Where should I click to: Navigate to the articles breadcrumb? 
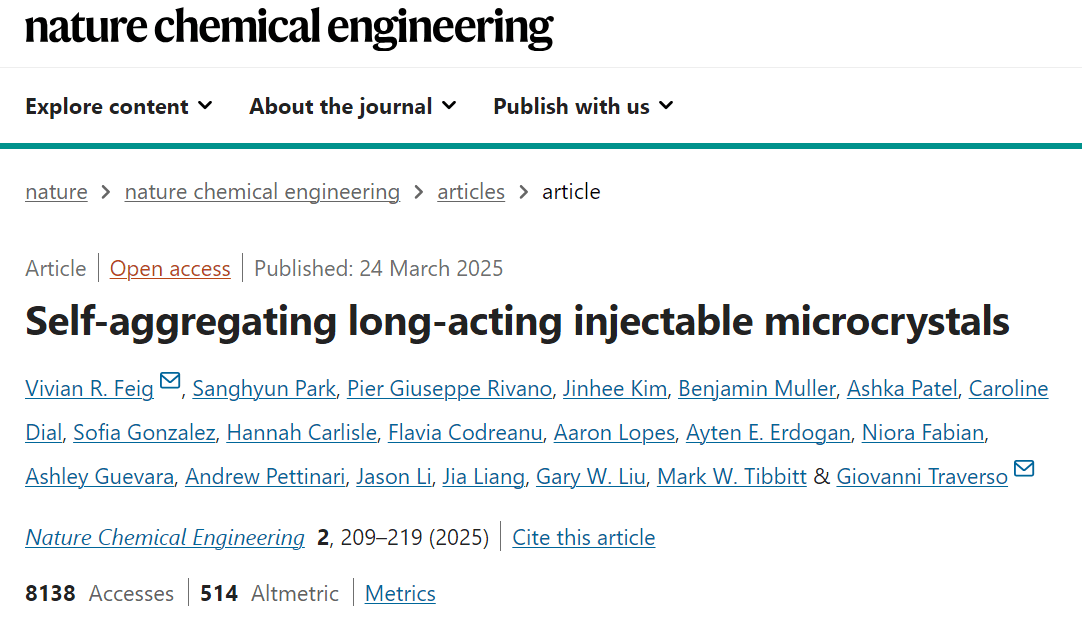[x=471, y=191]
